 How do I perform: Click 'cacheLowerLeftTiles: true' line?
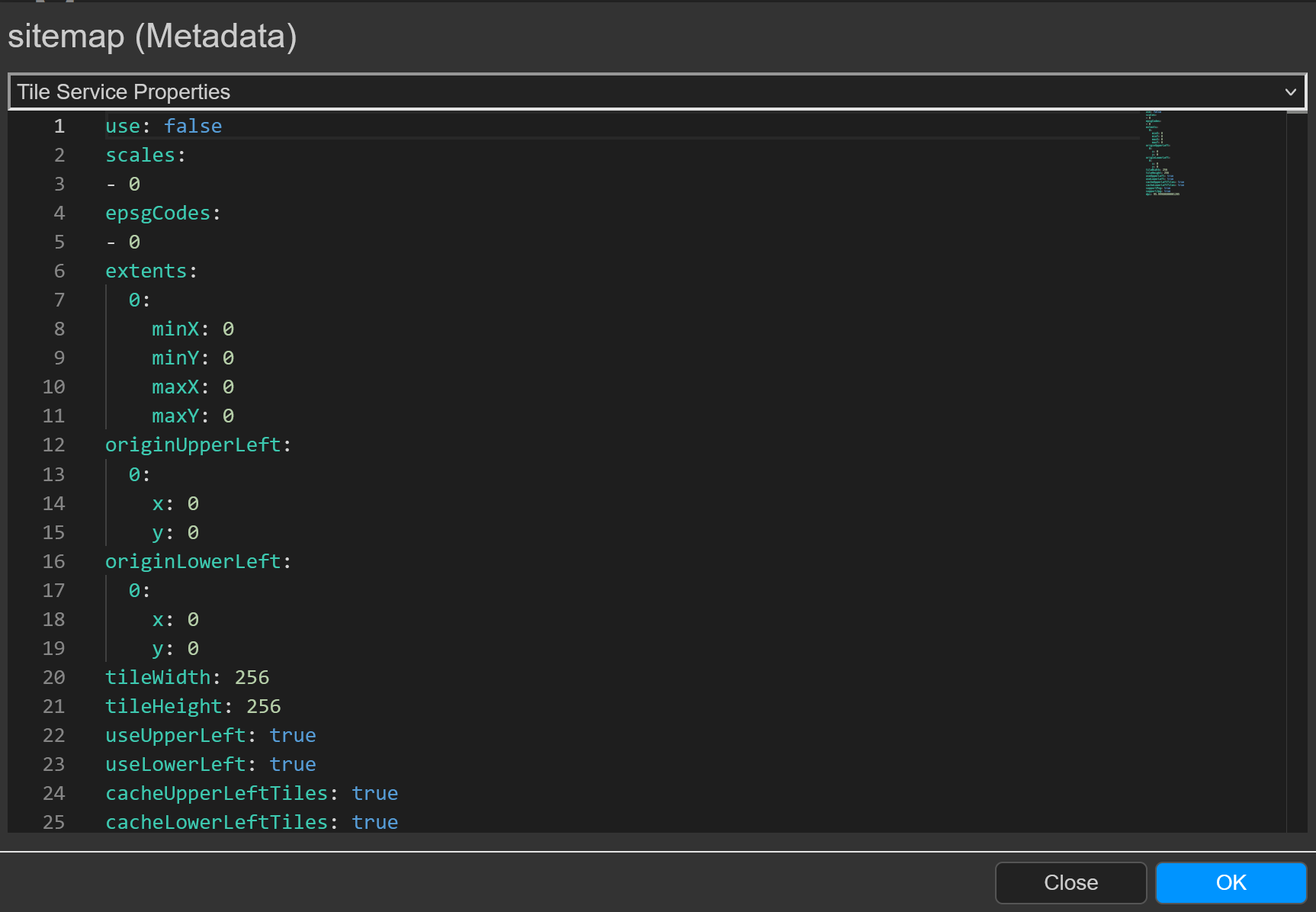click(x=252, y=822)
